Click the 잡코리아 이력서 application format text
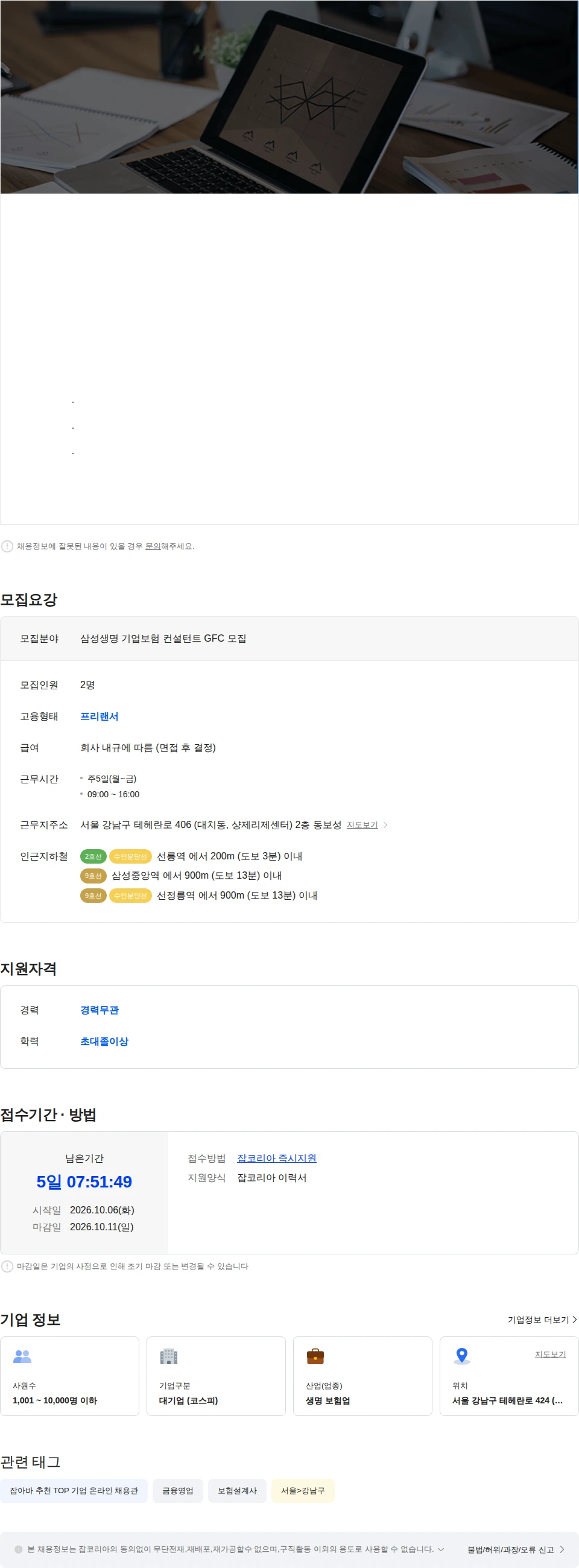The height and width of the screenshot is (1568, 579). click(271, 1178)
